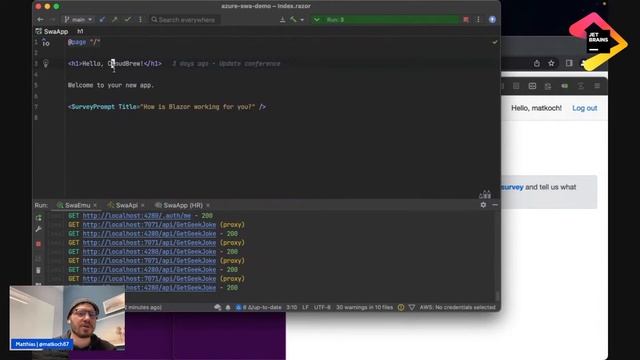Open Run panel settings gear
The image size is (640, 360).
483,205
